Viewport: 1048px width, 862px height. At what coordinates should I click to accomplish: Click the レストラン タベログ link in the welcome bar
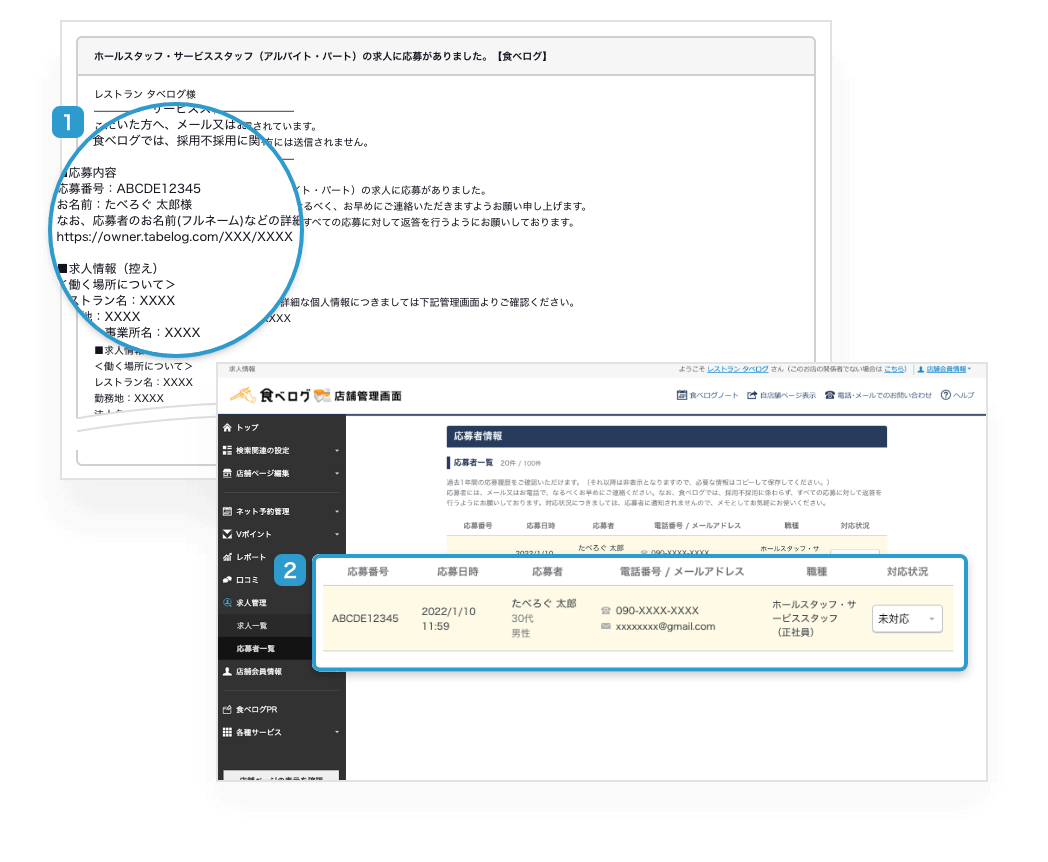pos(738,369)
